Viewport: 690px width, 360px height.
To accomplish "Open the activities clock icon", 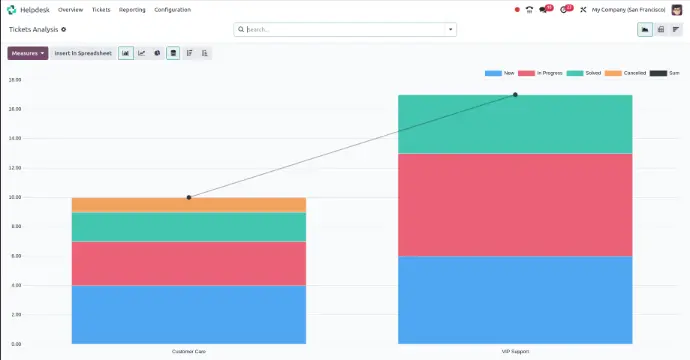I will pos(565,9).
